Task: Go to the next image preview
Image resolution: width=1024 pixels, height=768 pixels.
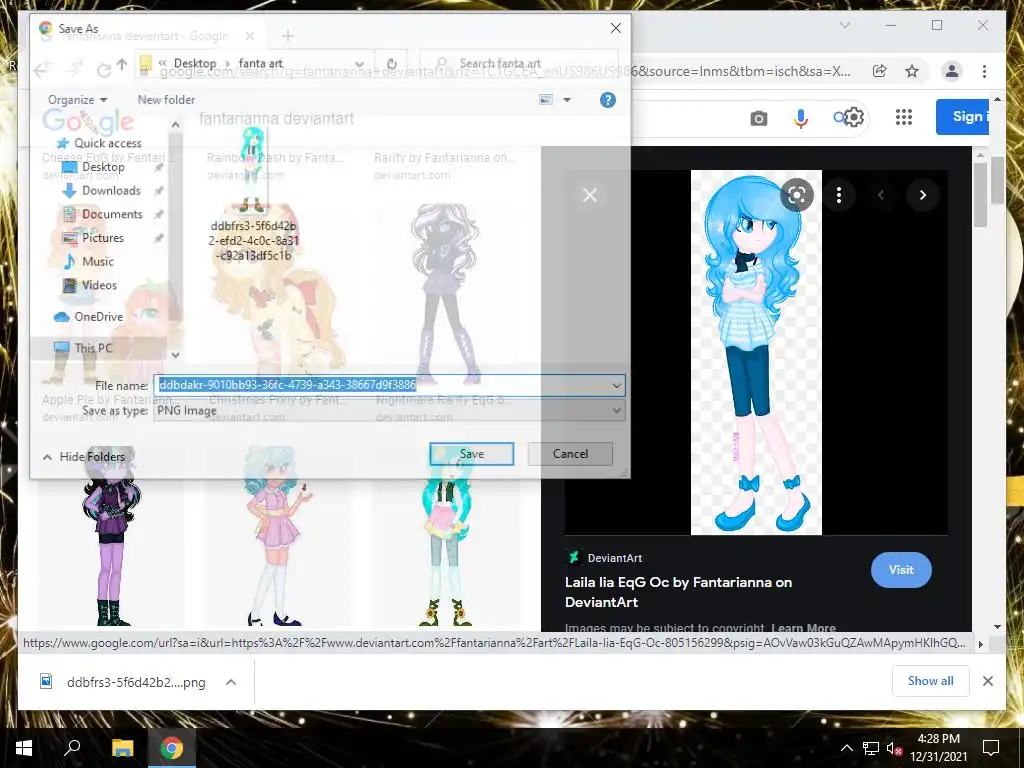Action: [922, 195]
